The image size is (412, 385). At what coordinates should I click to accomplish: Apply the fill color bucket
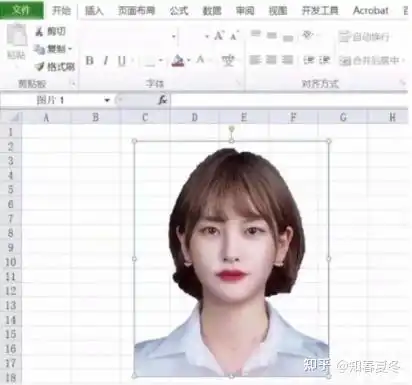[x=178, y=61]
